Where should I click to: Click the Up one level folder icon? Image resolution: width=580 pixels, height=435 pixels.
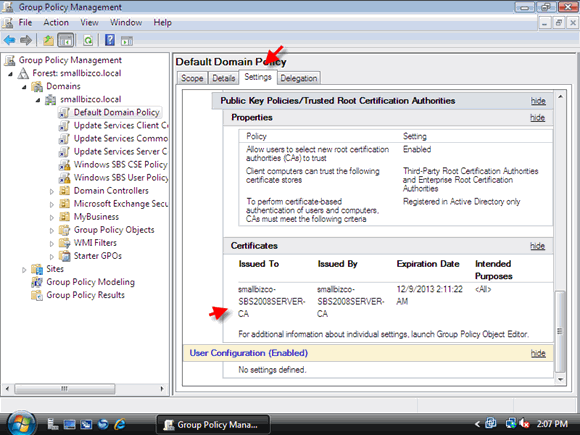[x=48, y=40]
